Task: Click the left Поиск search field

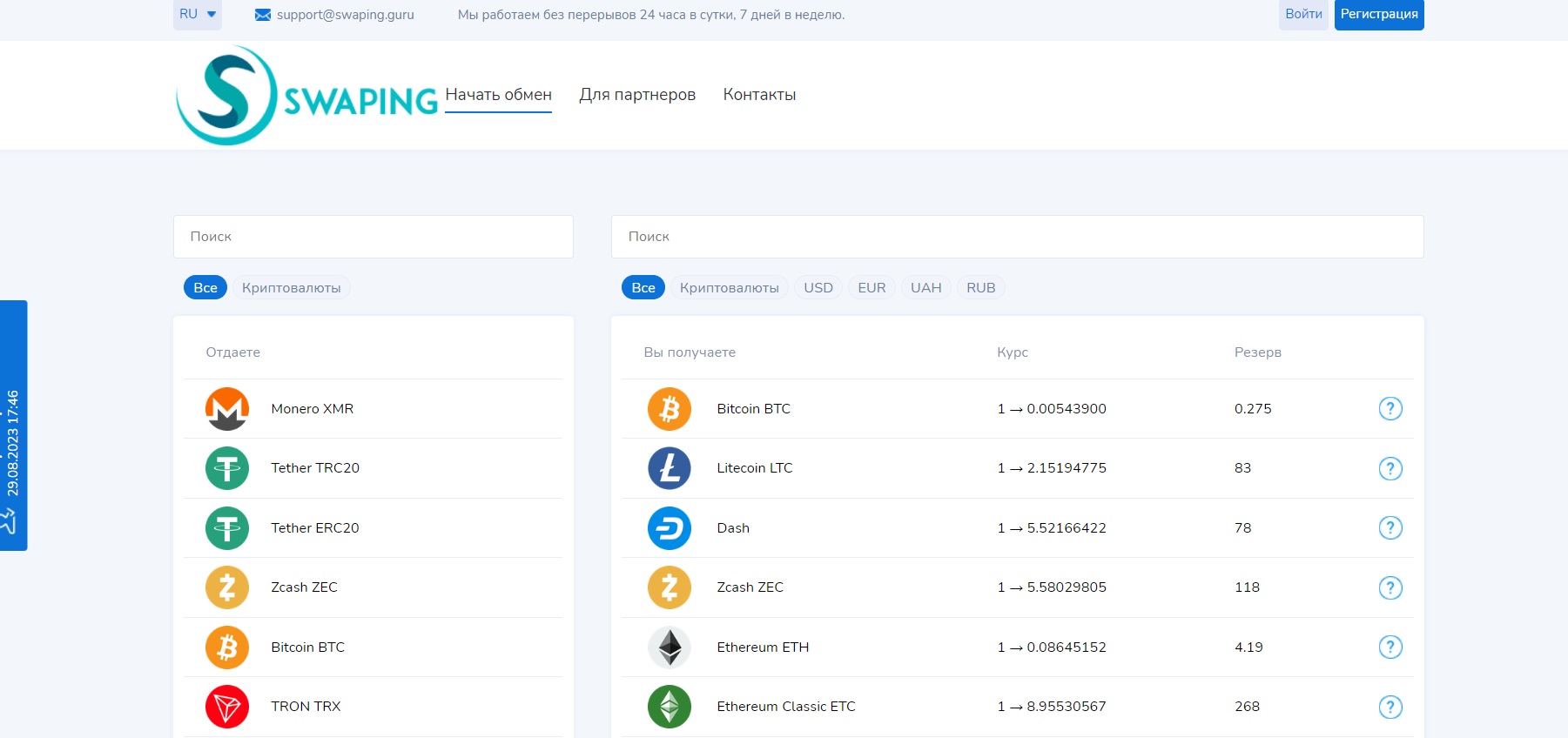Action: [373, 237]
